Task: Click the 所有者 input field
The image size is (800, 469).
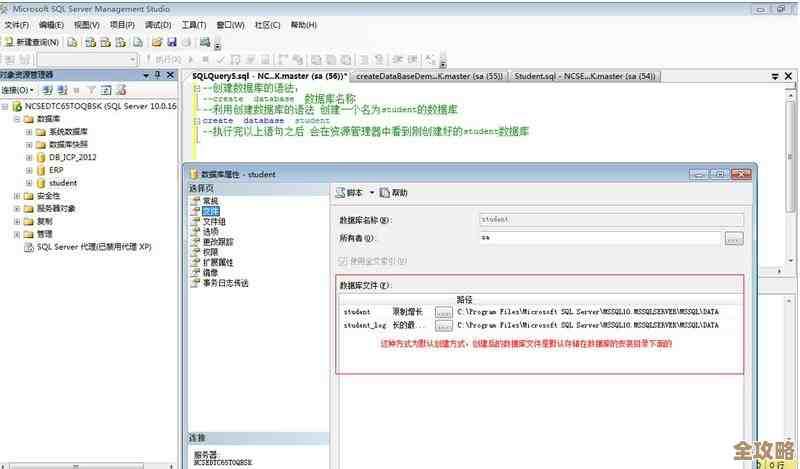Action: [601, 238]
